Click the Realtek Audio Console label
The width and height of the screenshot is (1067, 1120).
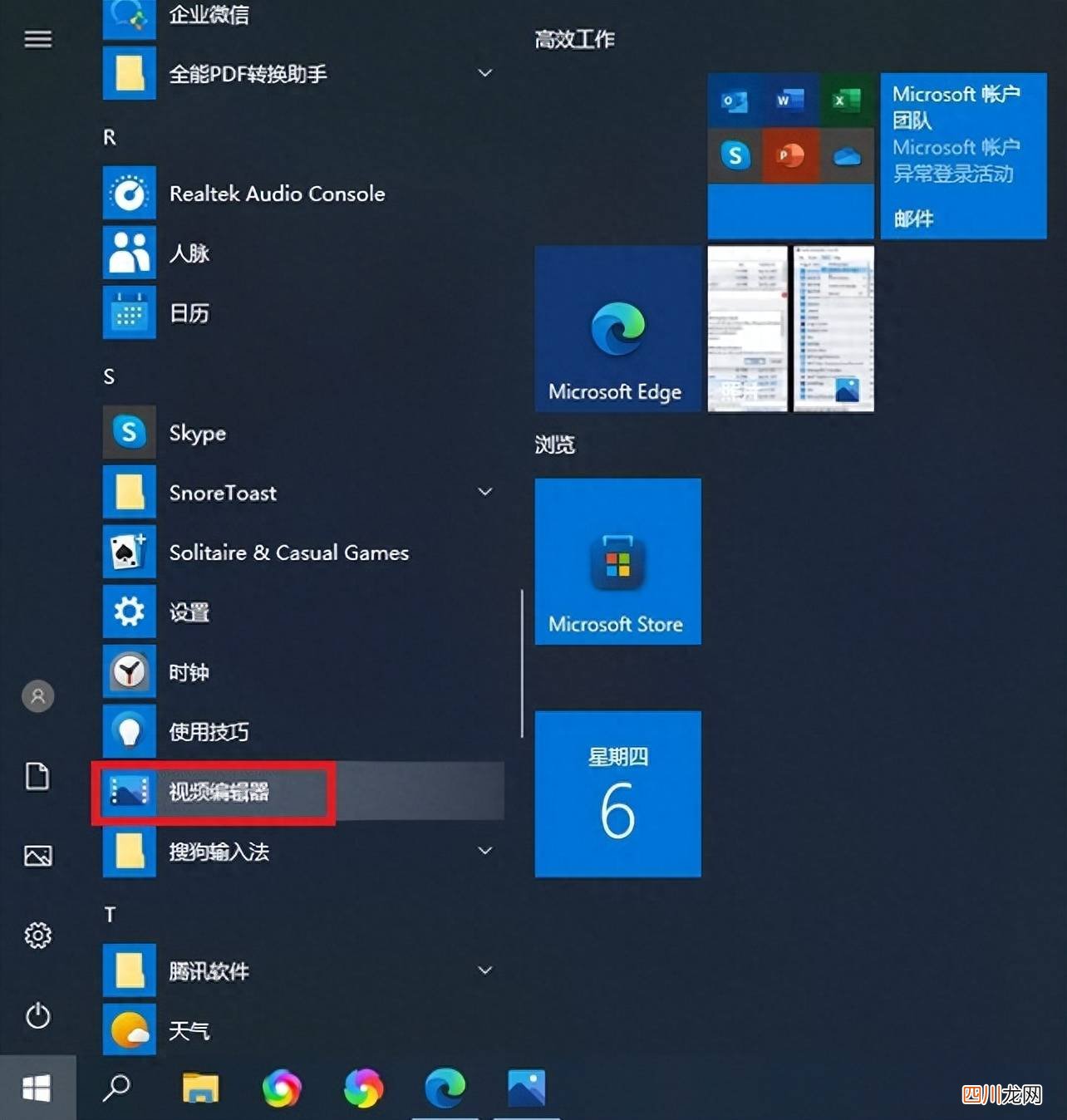[277, 194]
